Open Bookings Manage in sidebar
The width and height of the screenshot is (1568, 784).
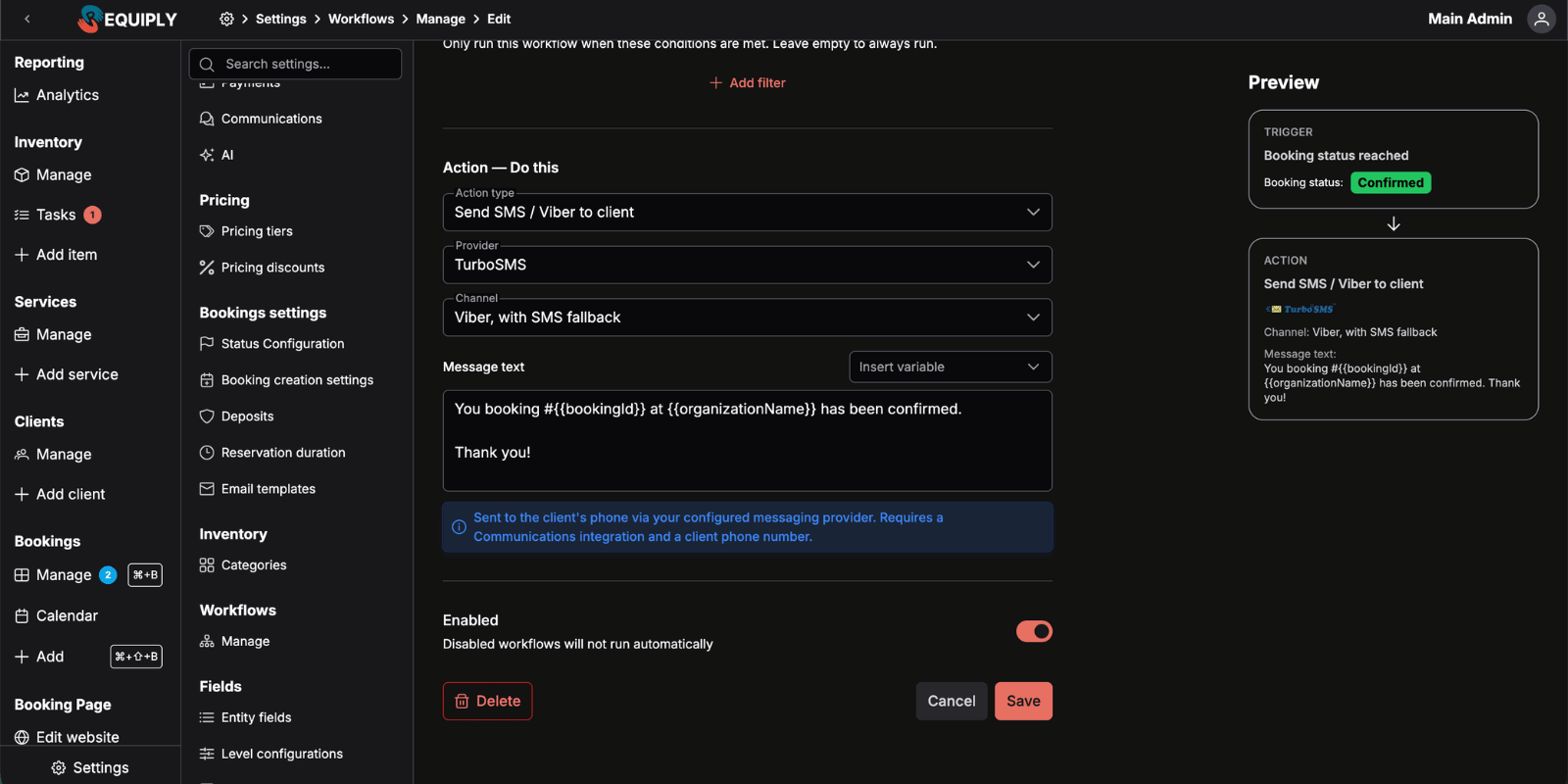[53, 575]
